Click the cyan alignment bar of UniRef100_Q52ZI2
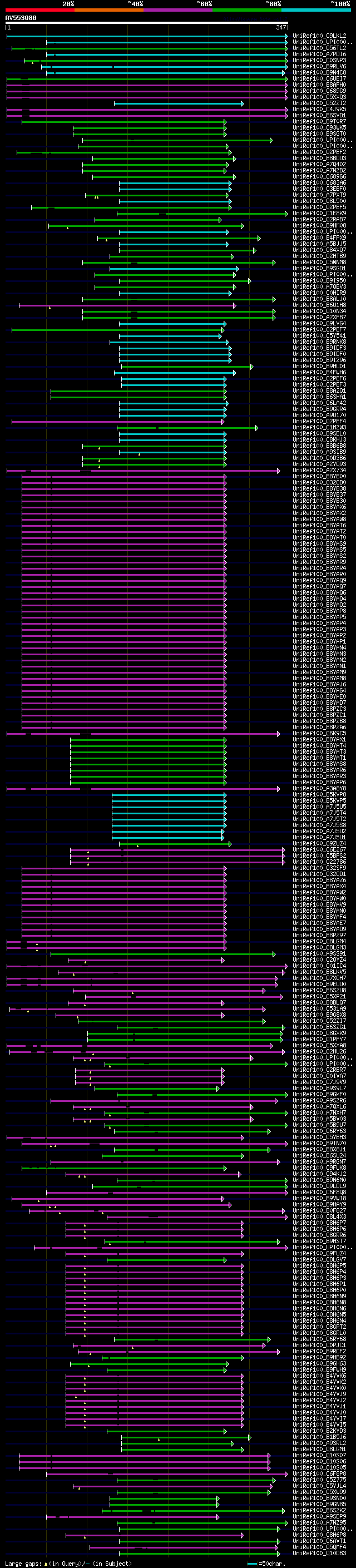 tap(179, 103)
